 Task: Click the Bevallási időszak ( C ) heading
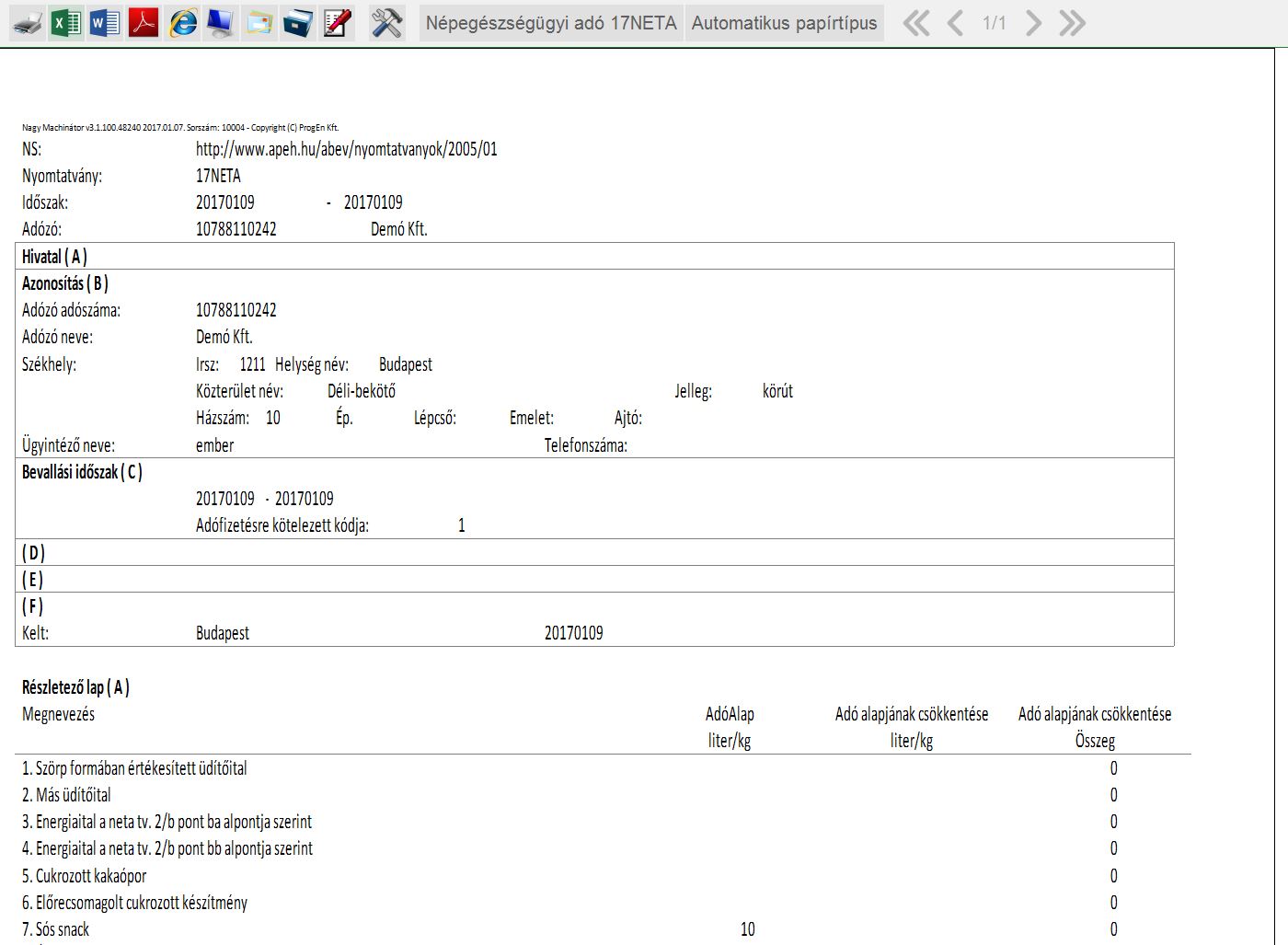[82, 472]
